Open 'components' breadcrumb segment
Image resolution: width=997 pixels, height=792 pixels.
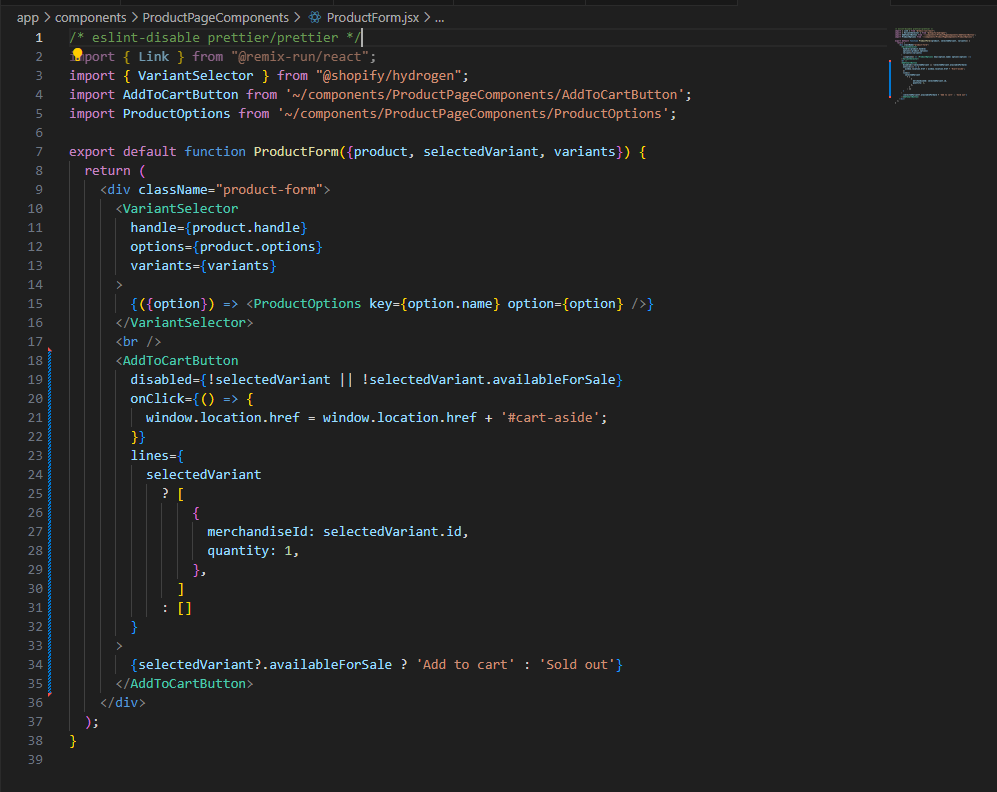click(90, 18)
